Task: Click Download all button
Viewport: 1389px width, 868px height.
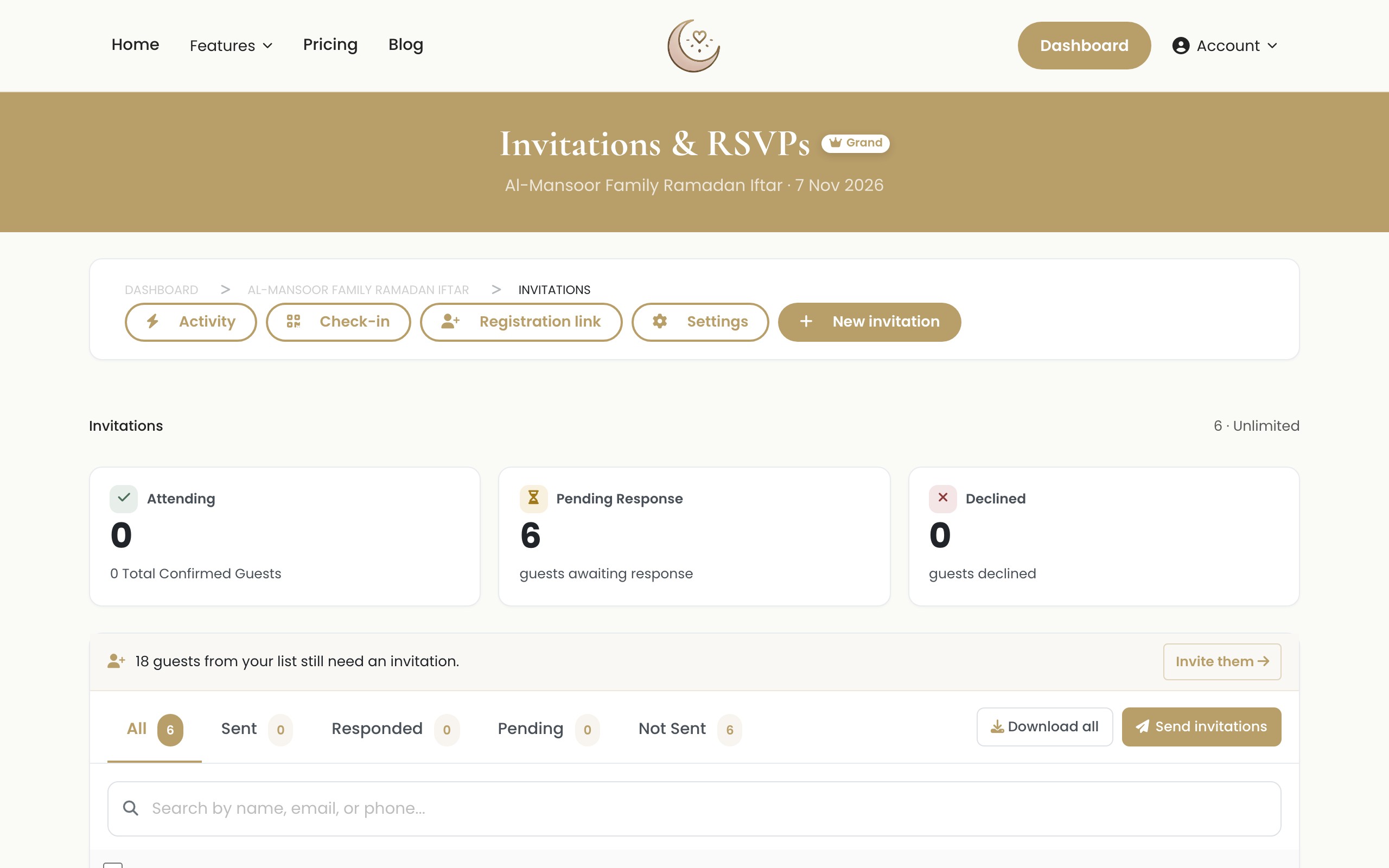Action: [x=1044, y=727]
